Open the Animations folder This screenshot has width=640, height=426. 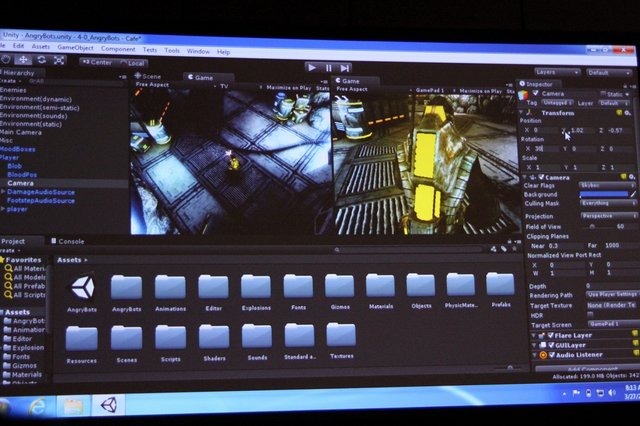(x=170, y=292)
